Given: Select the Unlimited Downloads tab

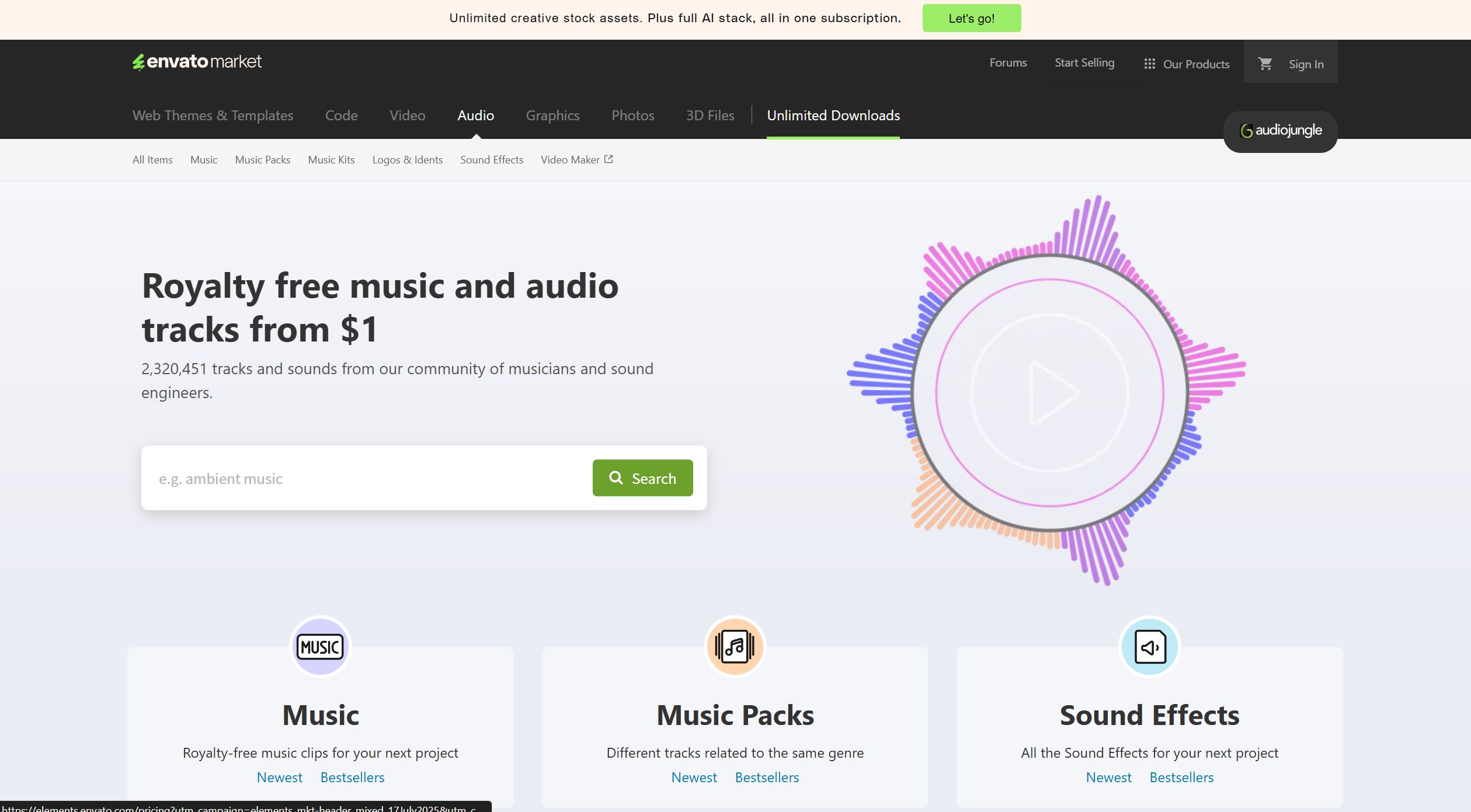Looking at the screenshot, I should (x=833, y=116).
